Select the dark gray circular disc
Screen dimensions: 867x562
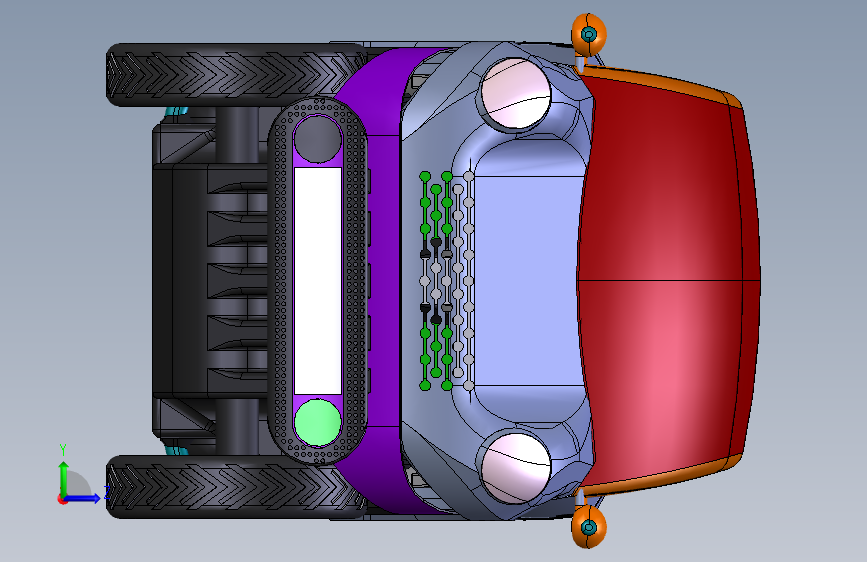(317, 139)
